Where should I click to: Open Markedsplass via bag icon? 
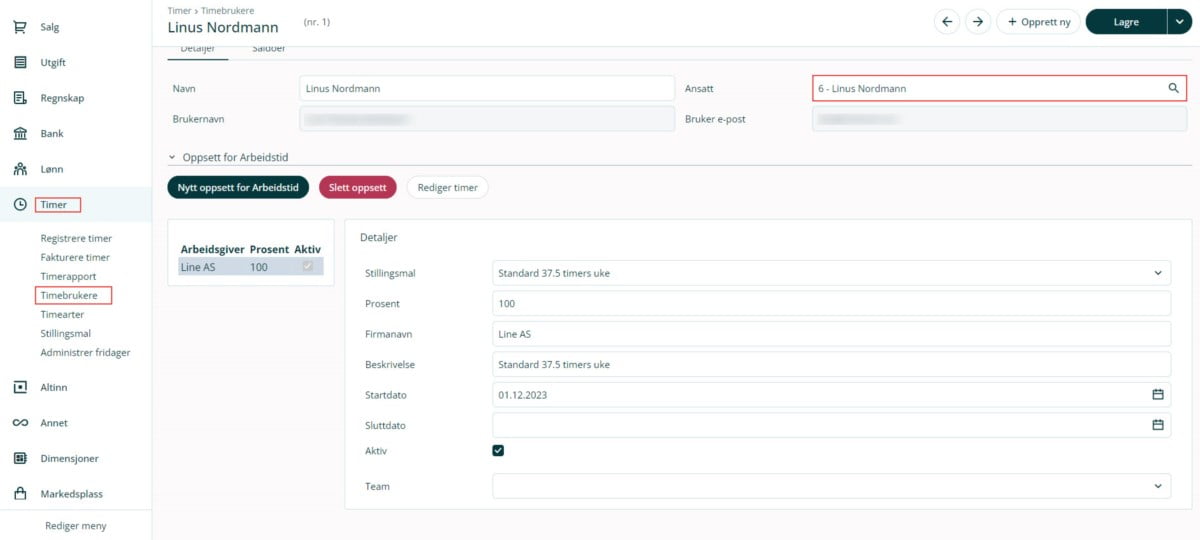20,494
